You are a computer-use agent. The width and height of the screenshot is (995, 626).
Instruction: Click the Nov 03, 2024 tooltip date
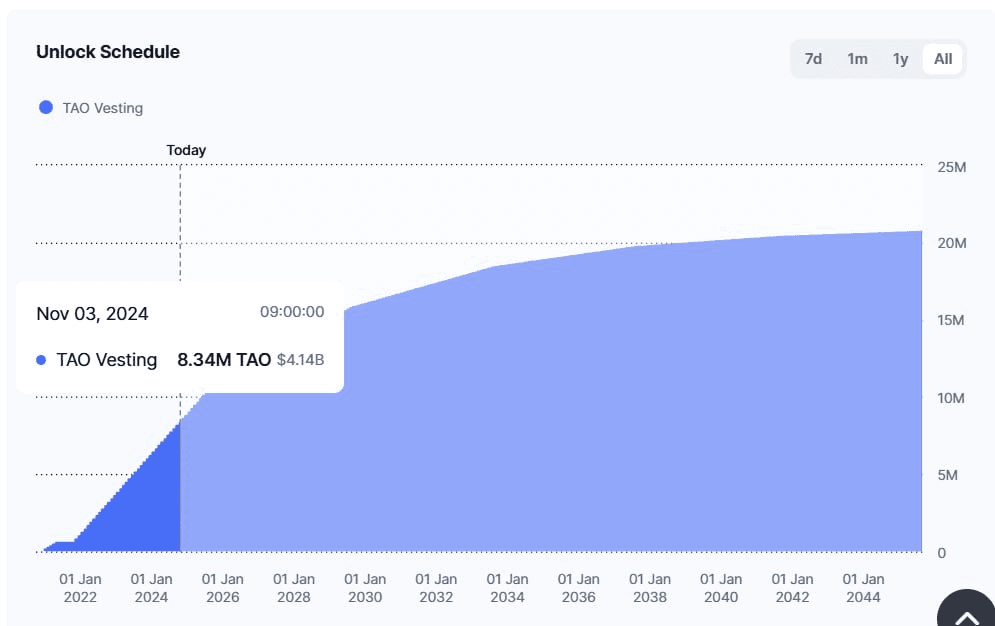[x=93, y=313]
